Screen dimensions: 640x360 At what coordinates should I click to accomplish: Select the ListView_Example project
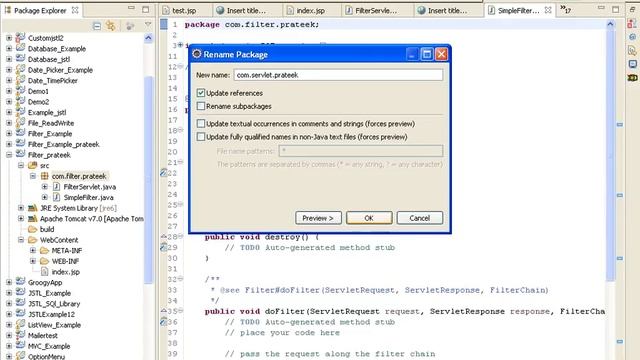[54, 325]
